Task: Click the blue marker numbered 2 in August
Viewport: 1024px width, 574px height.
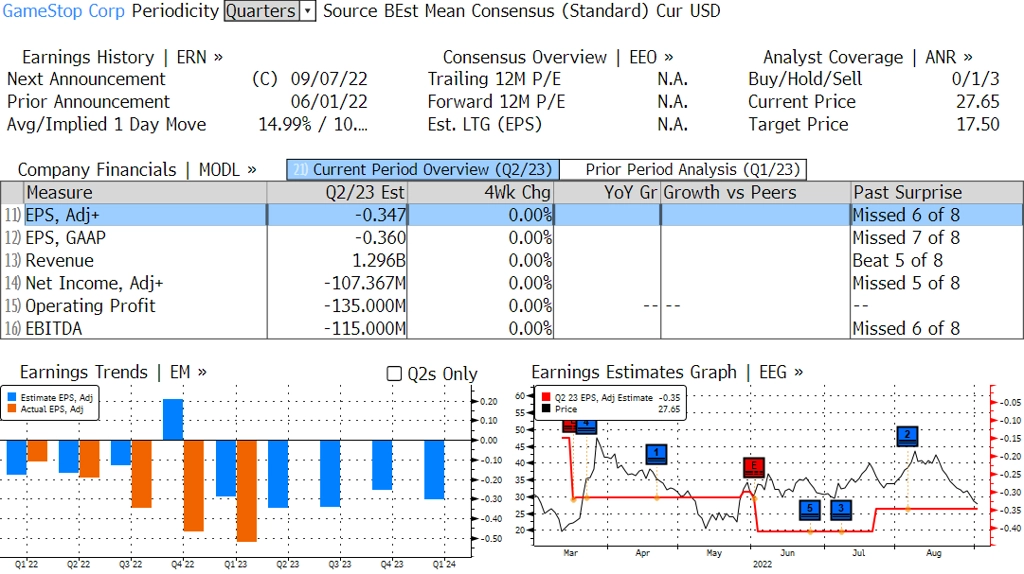Action: point(907,436)
